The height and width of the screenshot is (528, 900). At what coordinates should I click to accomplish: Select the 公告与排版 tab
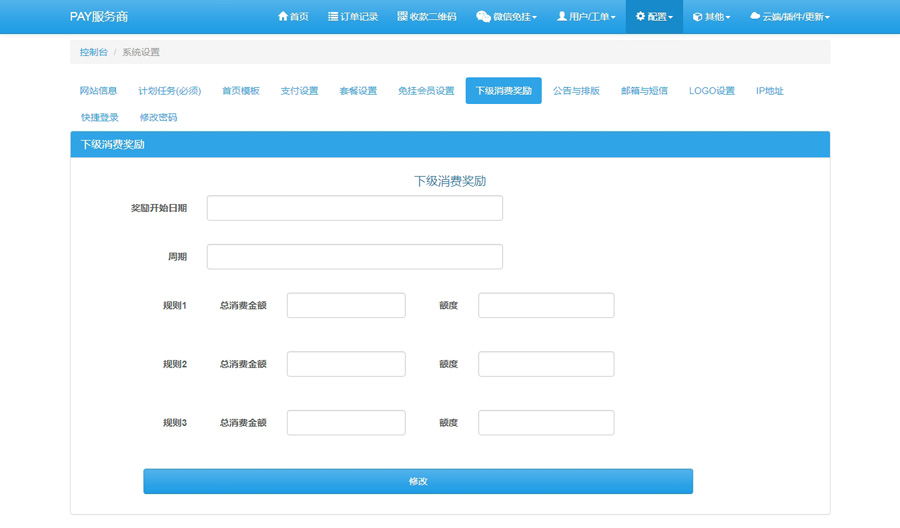(576, 91)
